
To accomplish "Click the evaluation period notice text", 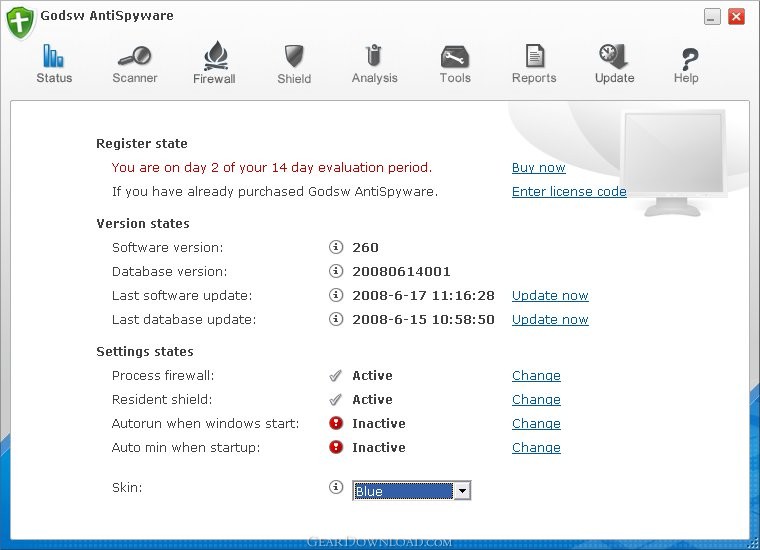I will (x=271, y=168).
